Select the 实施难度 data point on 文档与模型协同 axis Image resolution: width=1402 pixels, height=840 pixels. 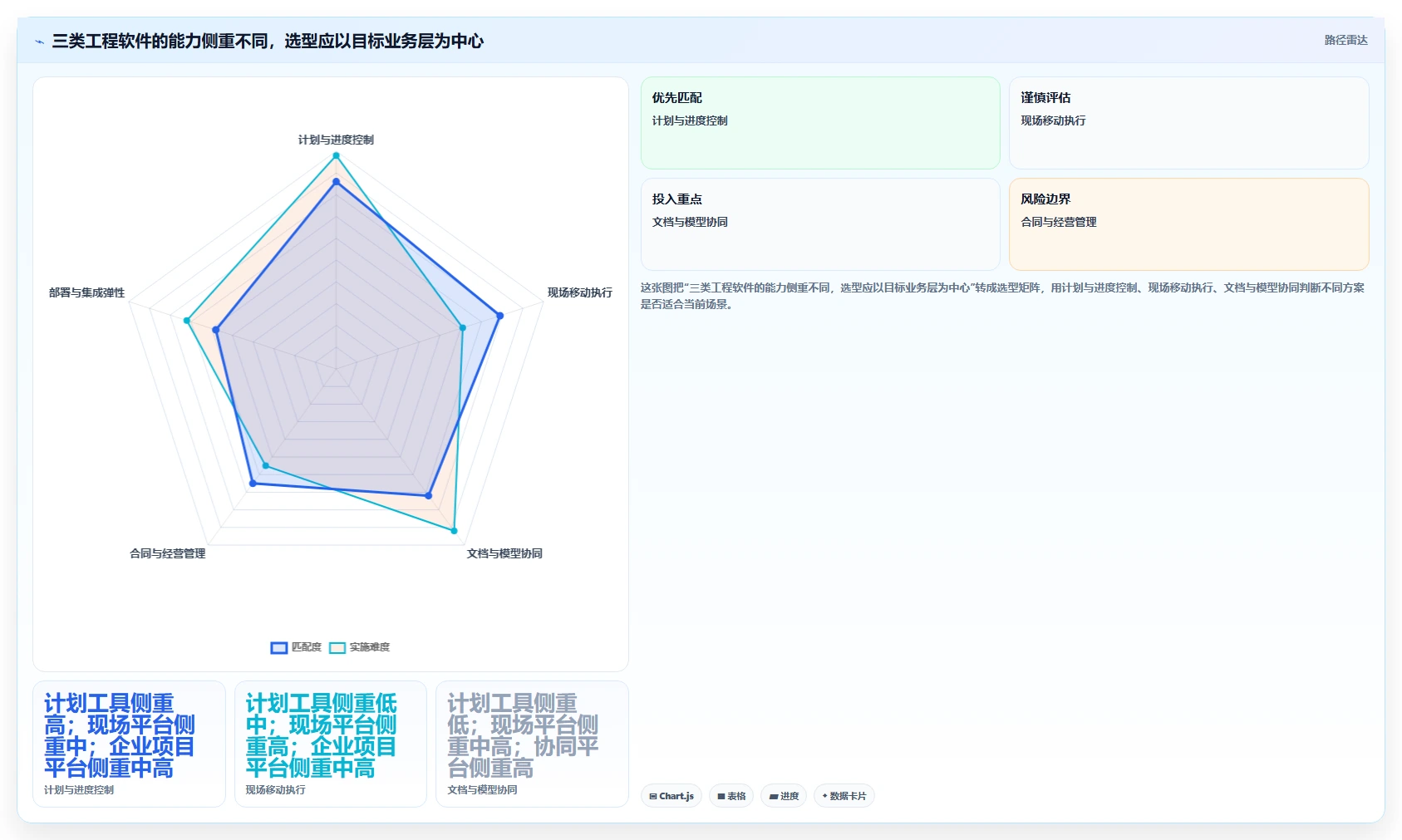454,530
